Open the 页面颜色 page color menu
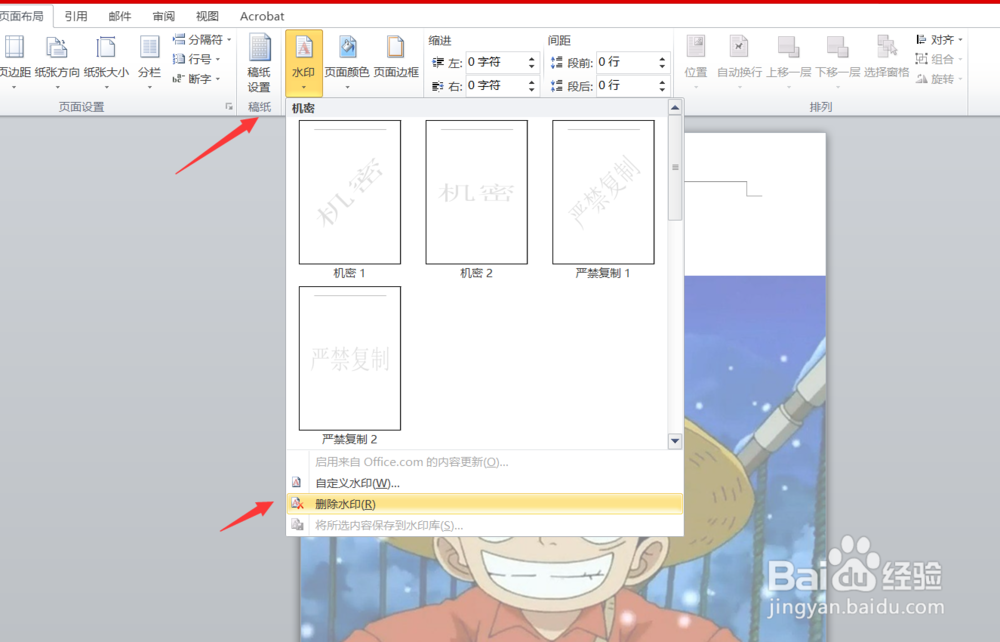 (347, 62)
